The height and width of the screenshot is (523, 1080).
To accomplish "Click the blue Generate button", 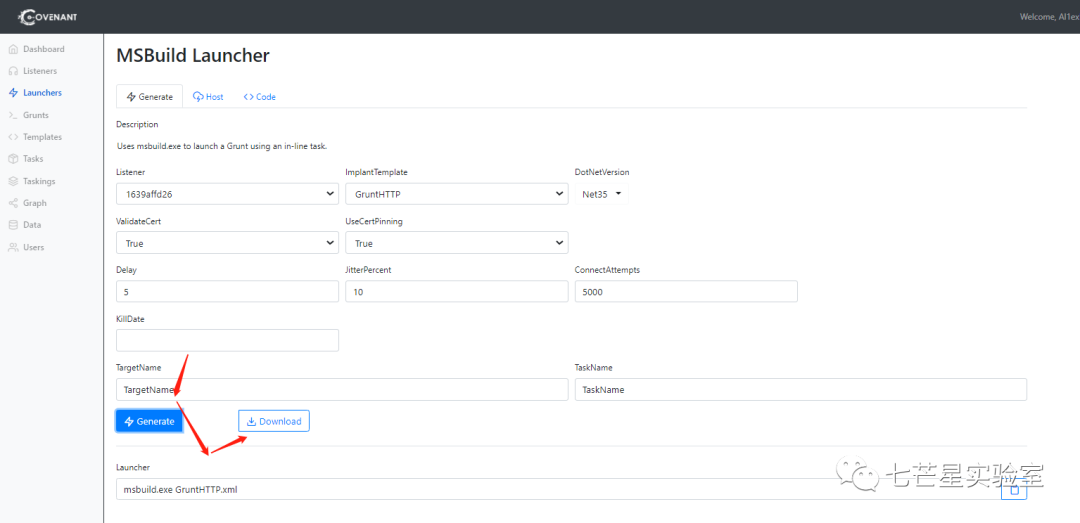I will tap(149, 421).
